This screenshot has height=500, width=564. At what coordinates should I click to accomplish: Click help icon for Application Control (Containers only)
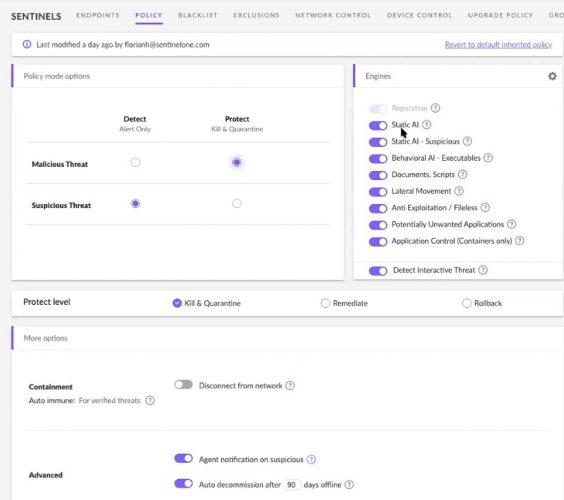pos(519,241)
